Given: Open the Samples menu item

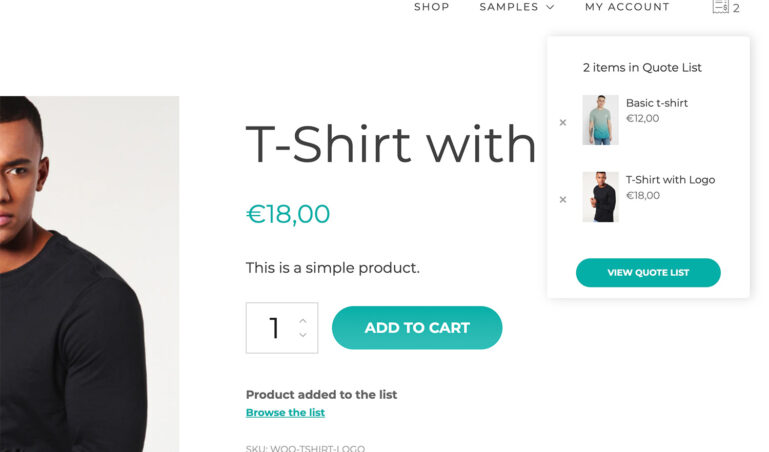Looking at the screenshot, I should coord(509,7).
